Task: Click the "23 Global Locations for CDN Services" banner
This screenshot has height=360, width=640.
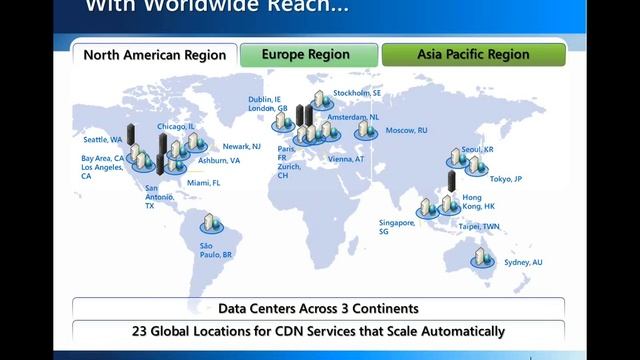Action: tap(318, 331)
